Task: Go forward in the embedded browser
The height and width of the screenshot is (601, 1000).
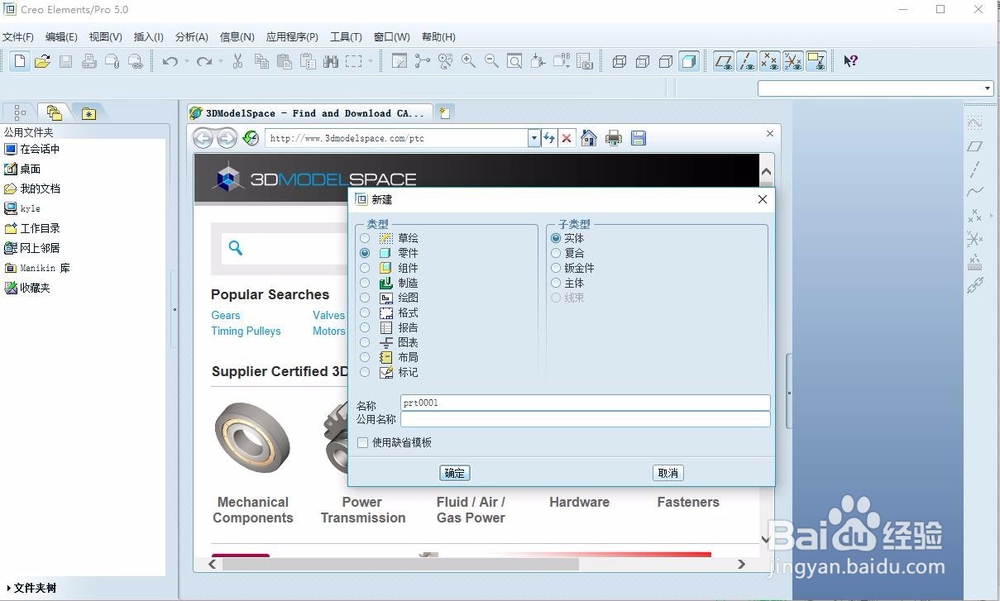Action: click(226, 138)
